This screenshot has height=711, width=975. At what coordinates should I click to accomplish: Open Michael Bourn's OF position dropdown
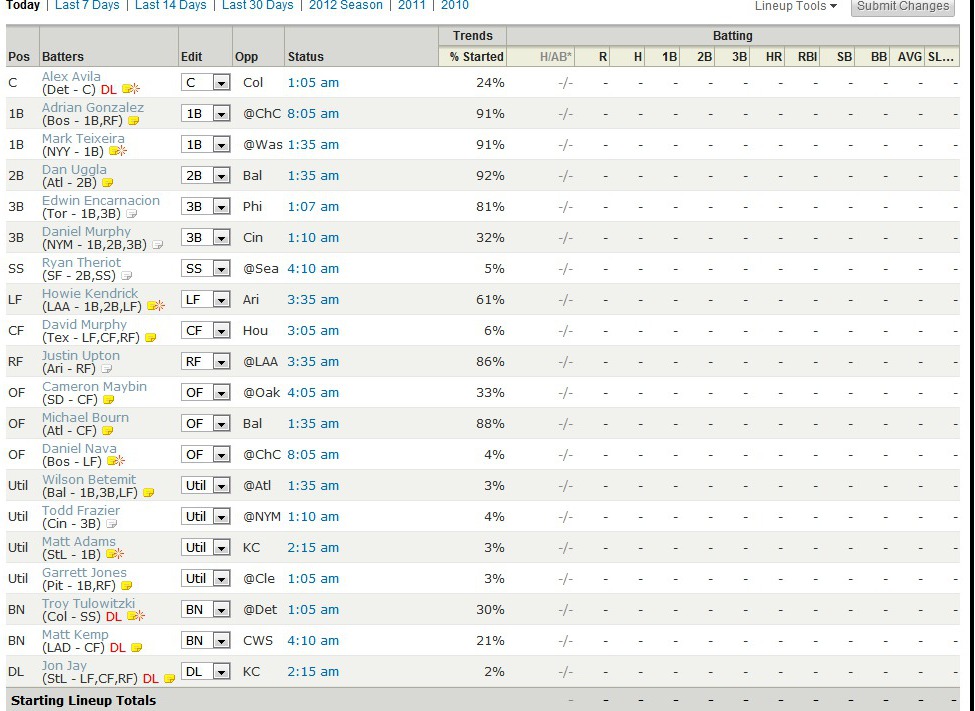point(206,424)
